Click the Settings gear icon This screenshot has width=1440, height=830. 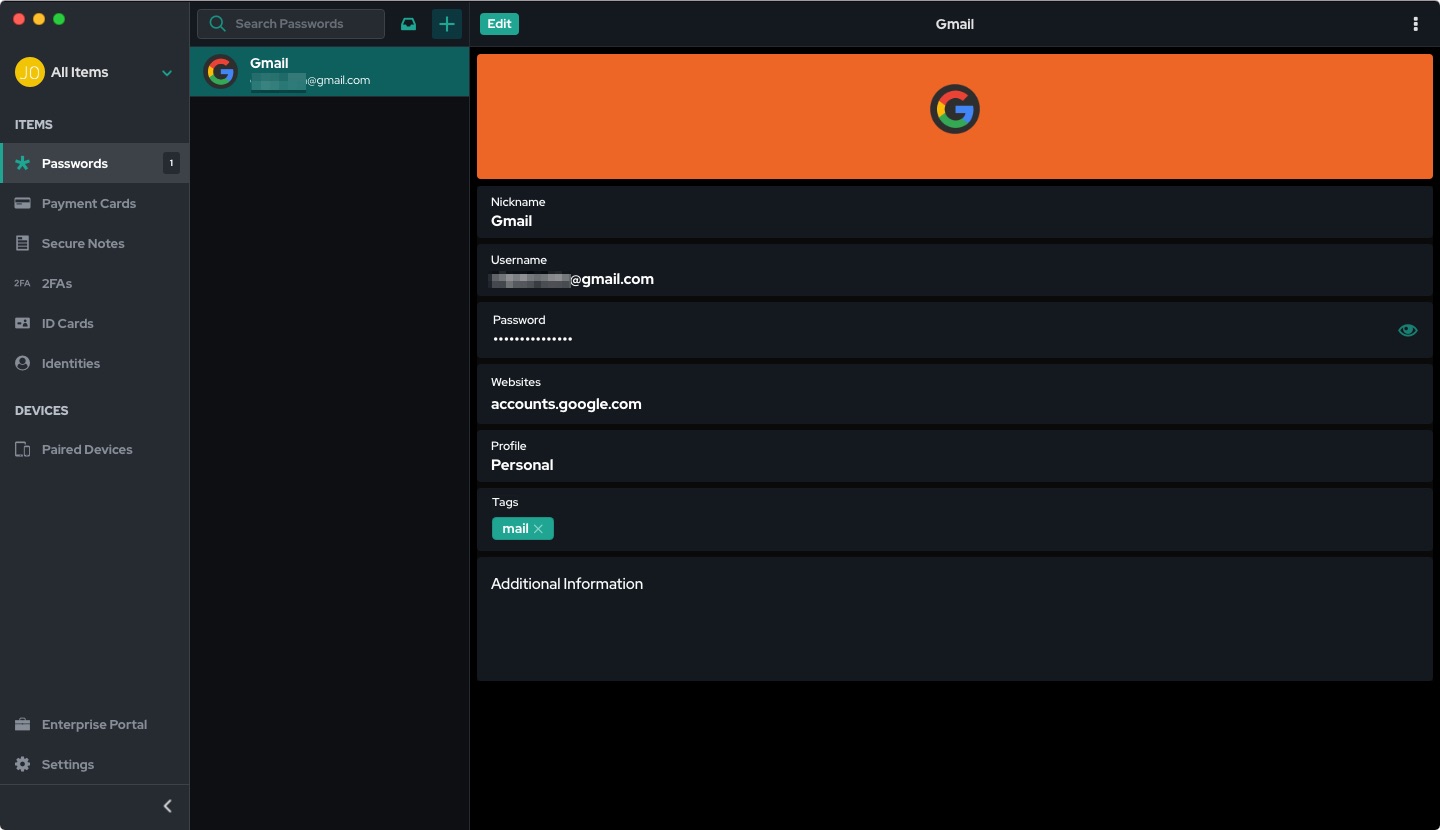coord(22,764)
